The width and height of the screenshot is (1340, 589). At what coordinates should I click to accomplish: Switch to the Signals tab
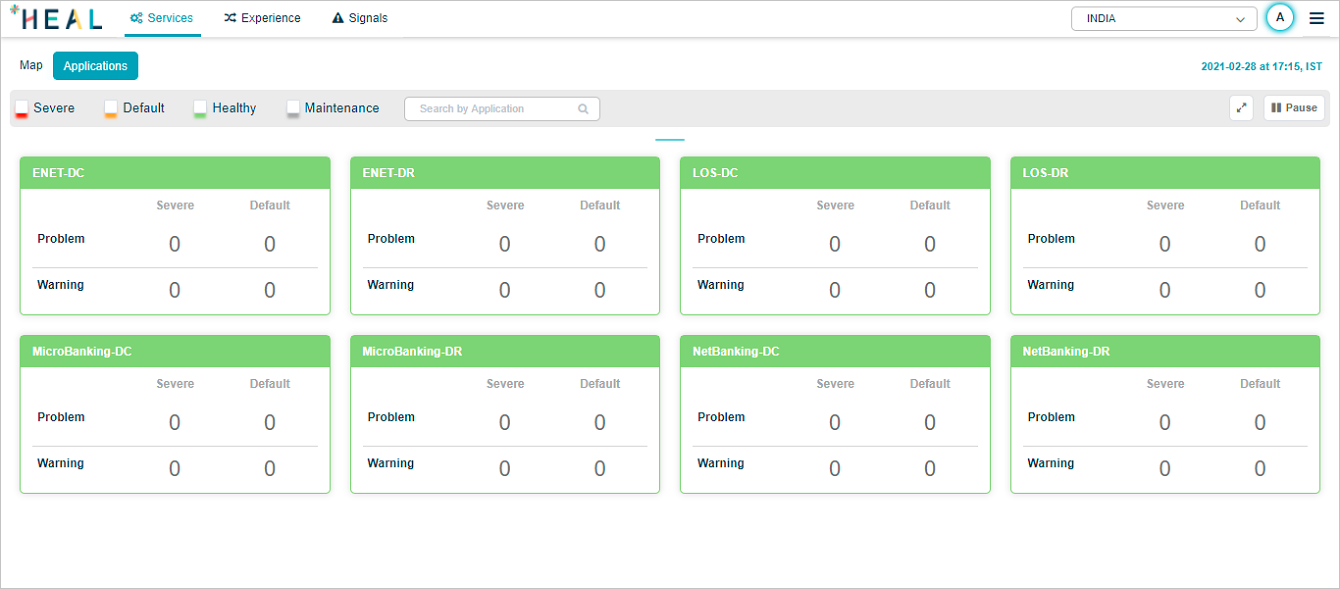pos(360,18)
